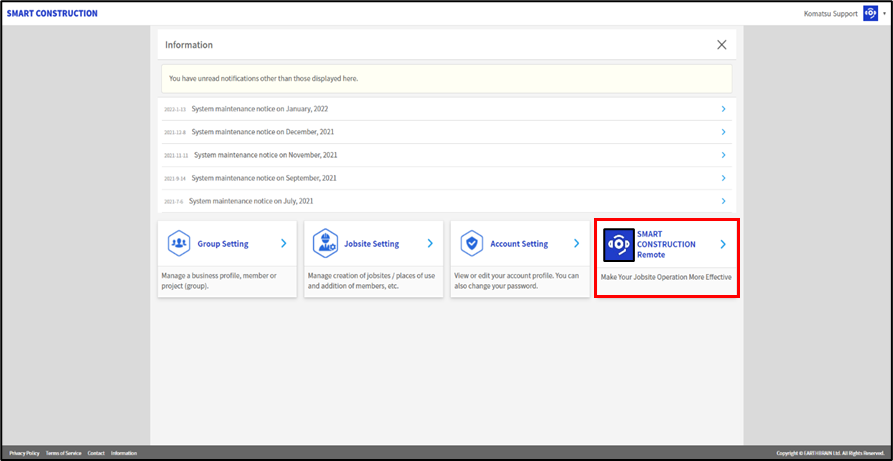Open the SMART CONSTRUCTION Remote headset icon
Screen dimensions: 893x461
coord(618,244)
